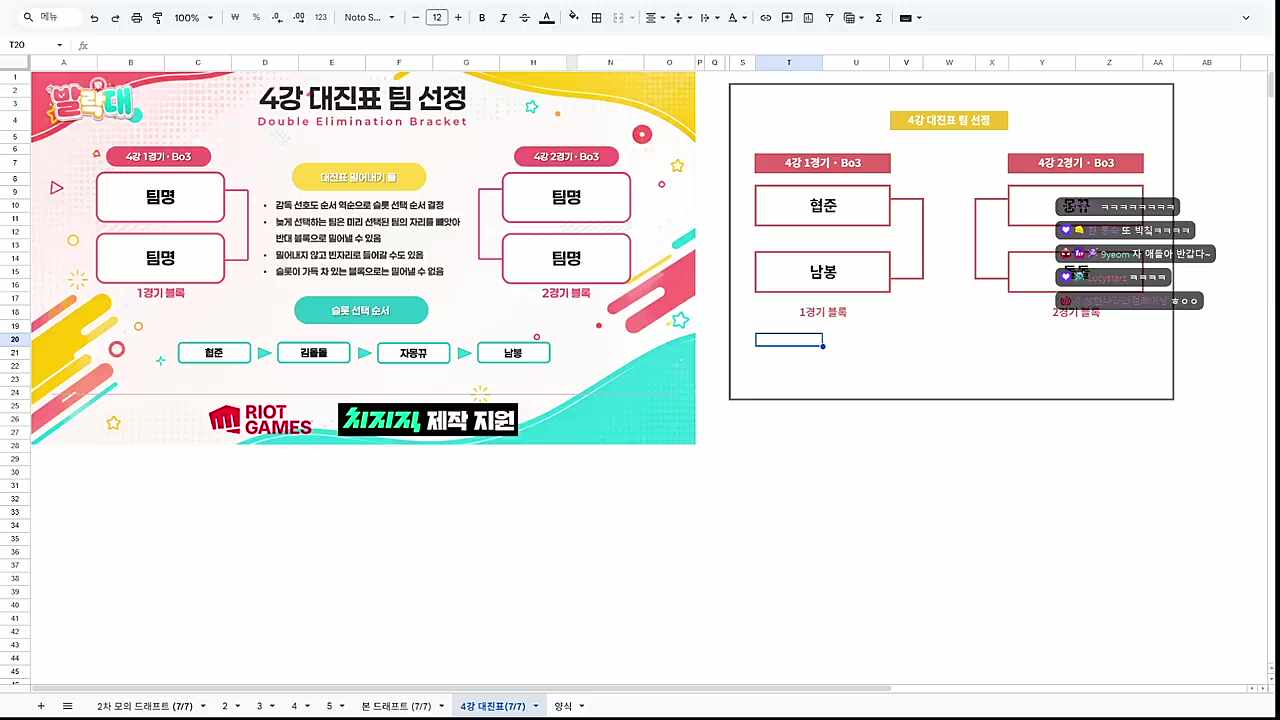This screenshot has width=1280, height=720.
Task: Click the menu search box
Action: [50, 17]
